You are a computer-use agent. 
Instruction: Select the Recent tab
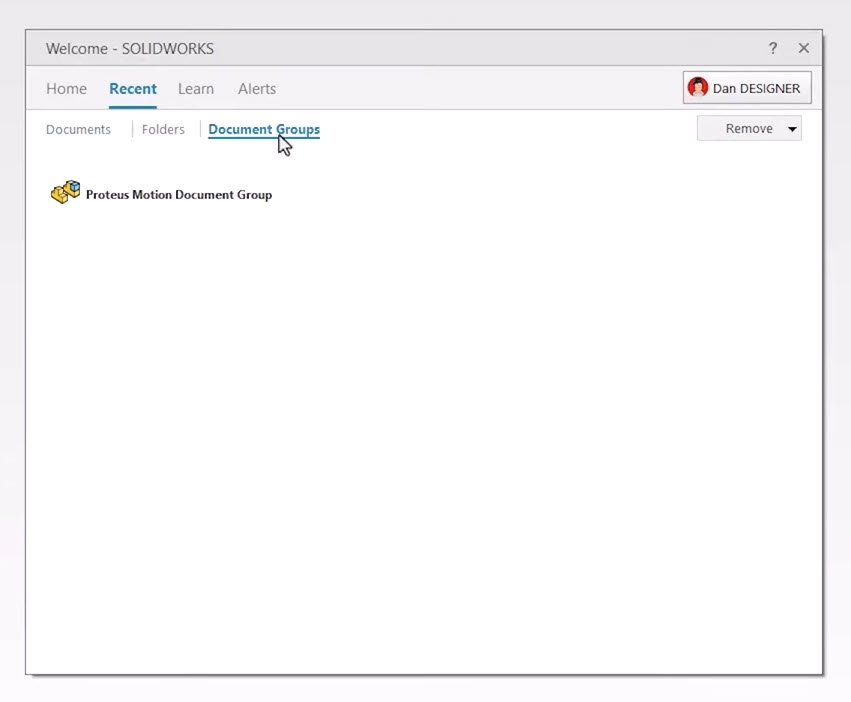[x=132, y=89]
